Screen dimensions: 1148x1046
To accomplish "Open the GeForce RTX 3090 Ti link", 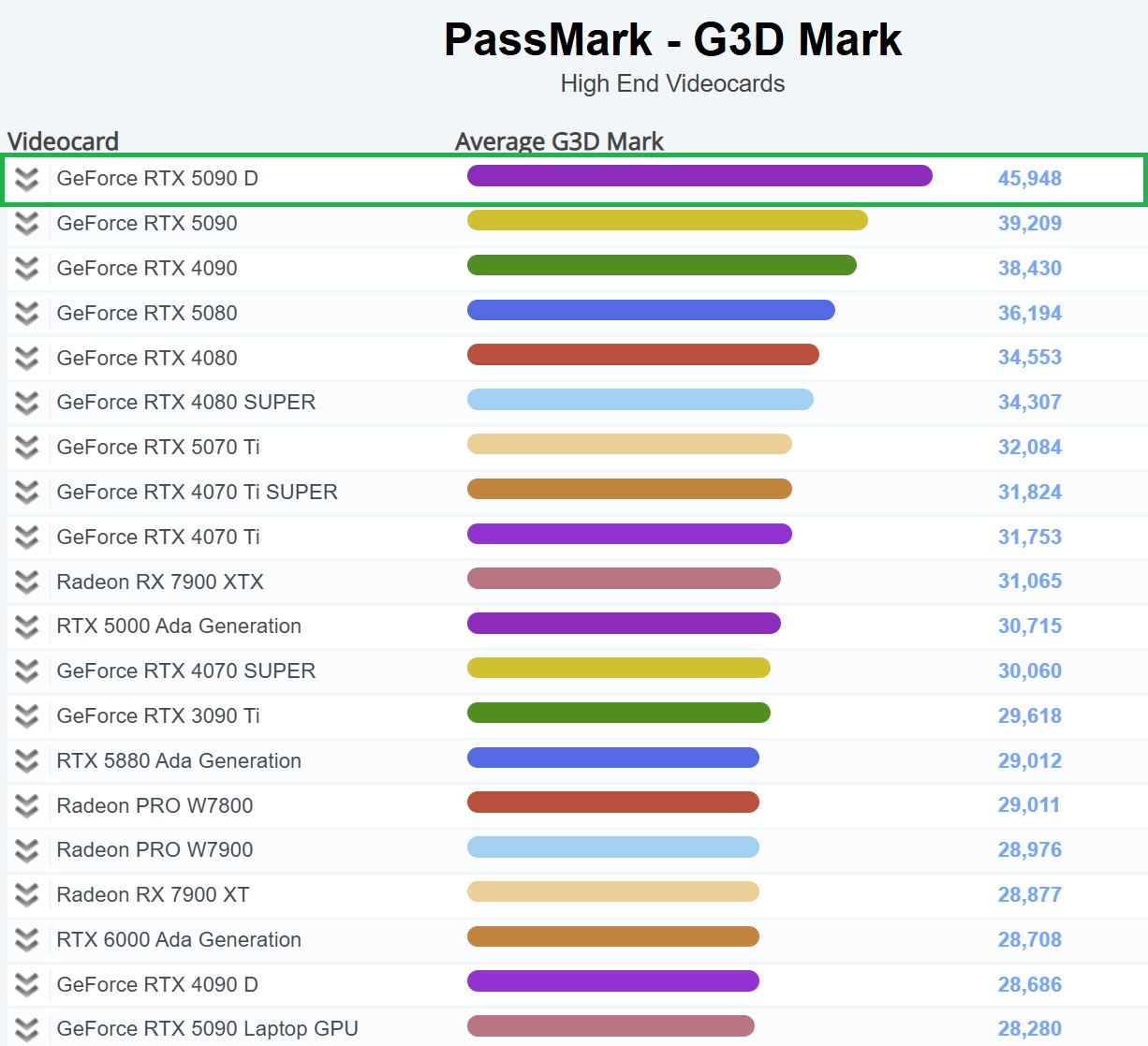I will pyautogui.click(x=158, y=715).
